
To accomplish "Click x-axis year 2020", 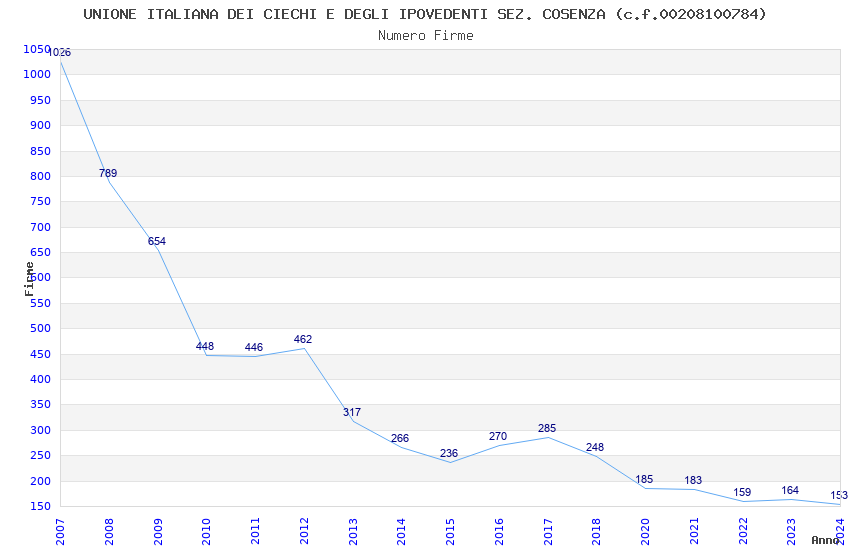I will coord(645,532).
